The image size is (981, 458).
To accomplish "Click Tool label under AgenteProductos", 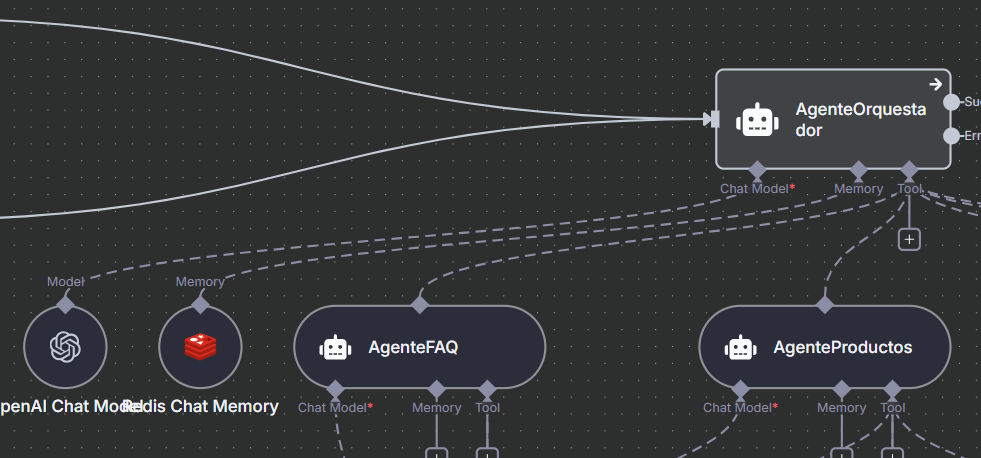I will pos(893,408).
